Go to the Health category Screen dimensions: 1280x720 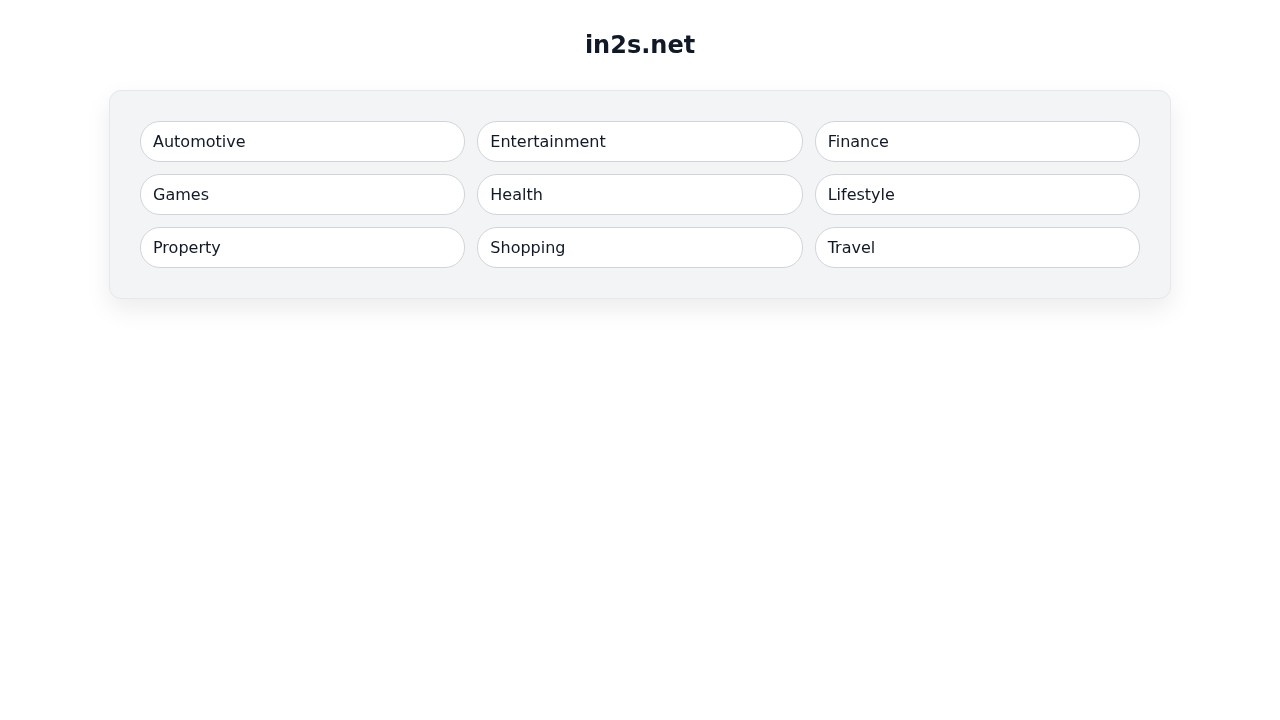tap(639, 194)
